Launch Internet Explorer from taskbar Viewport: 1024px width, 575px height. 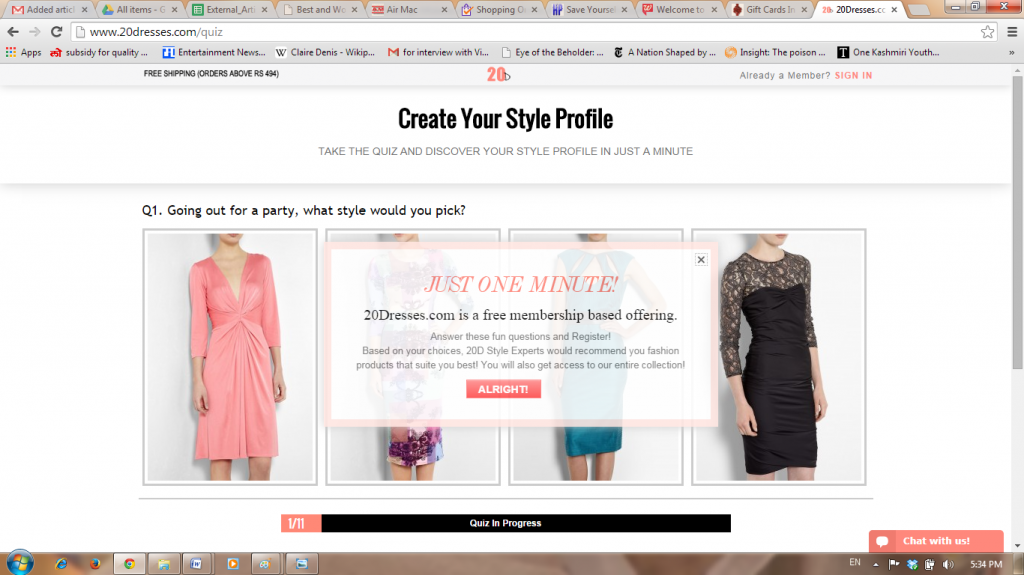61,563
